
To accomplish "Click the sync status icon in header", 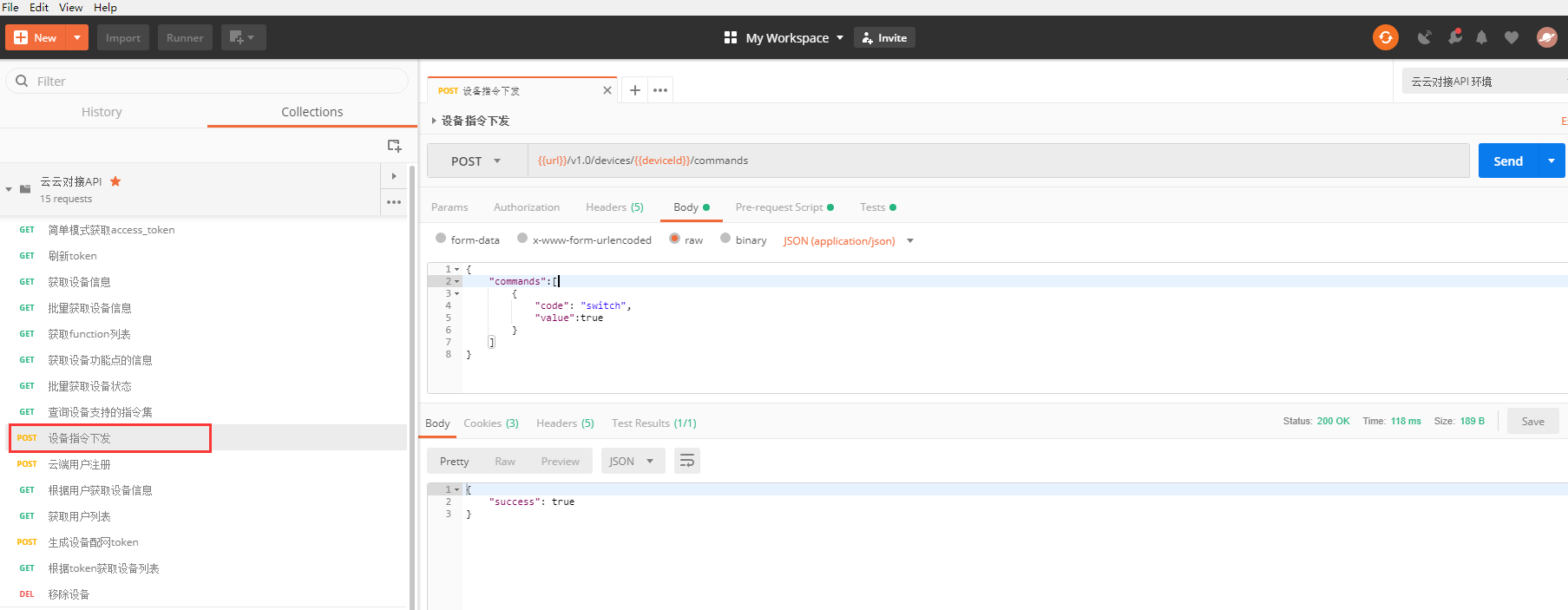I will (x=1385, y=37).
